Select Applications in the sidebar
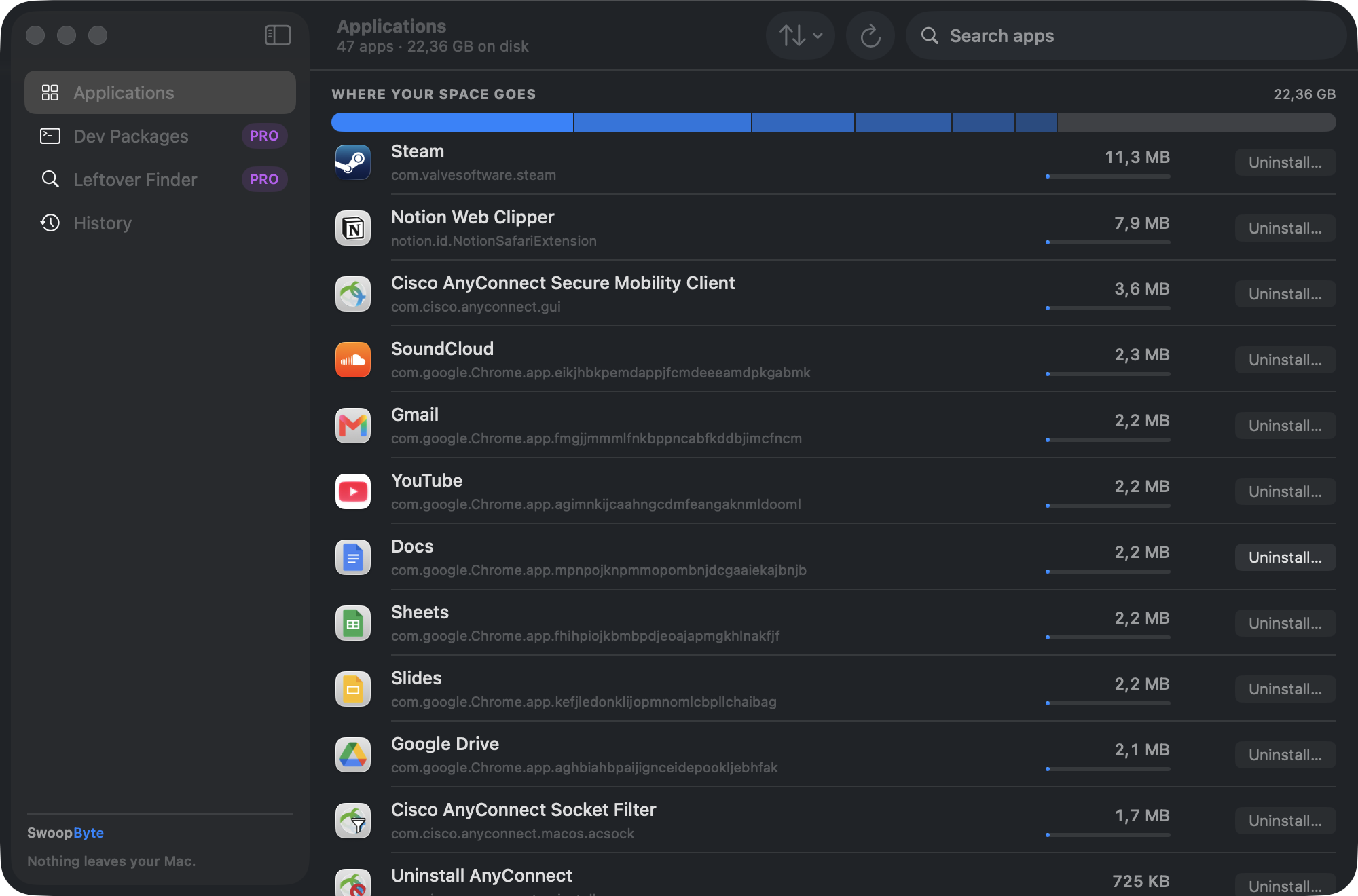1358x896 pixels. 160,92
